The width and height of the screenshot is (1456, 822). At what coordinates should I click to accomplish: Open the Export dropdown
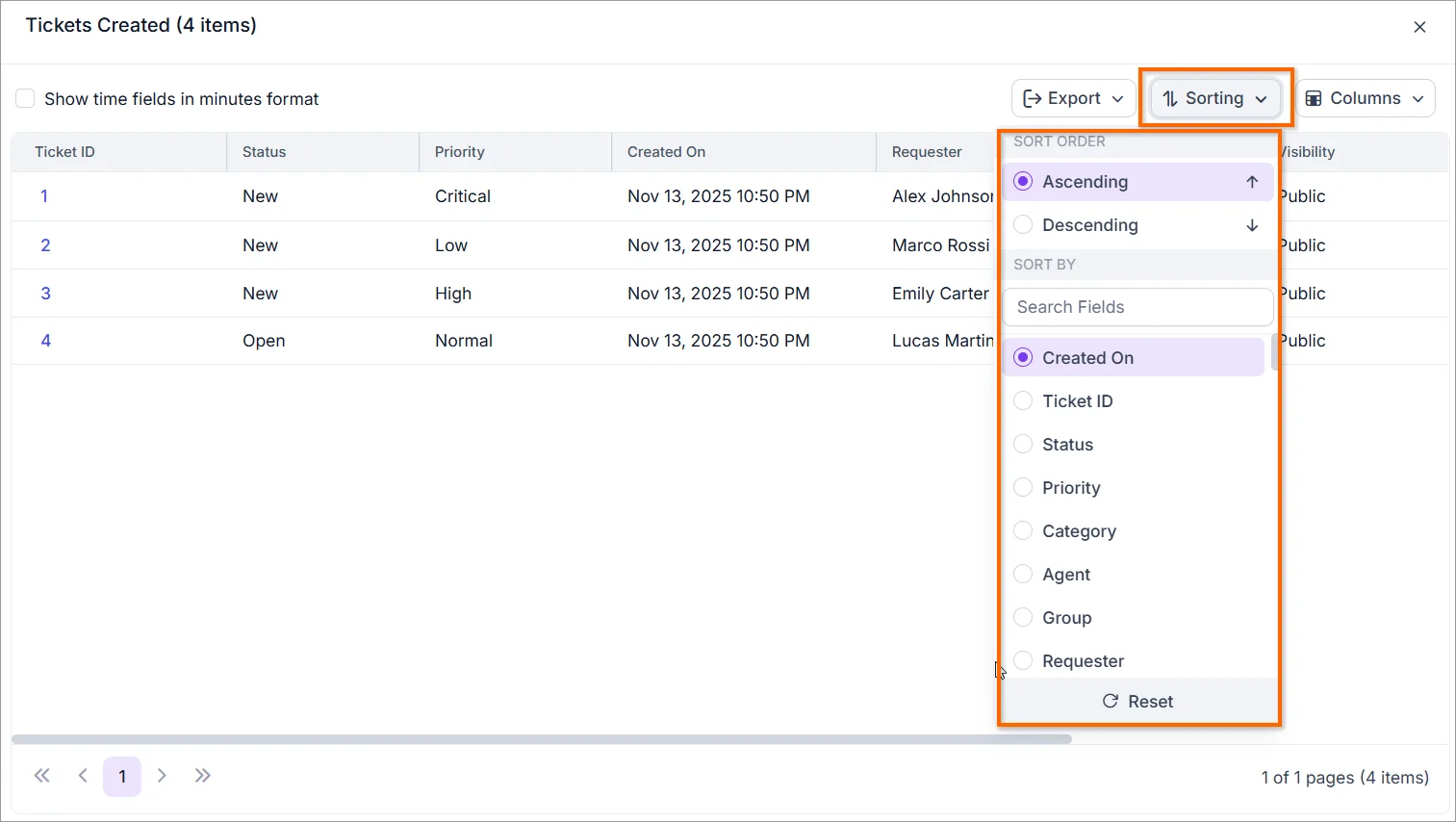click(x=1073, y=98)
